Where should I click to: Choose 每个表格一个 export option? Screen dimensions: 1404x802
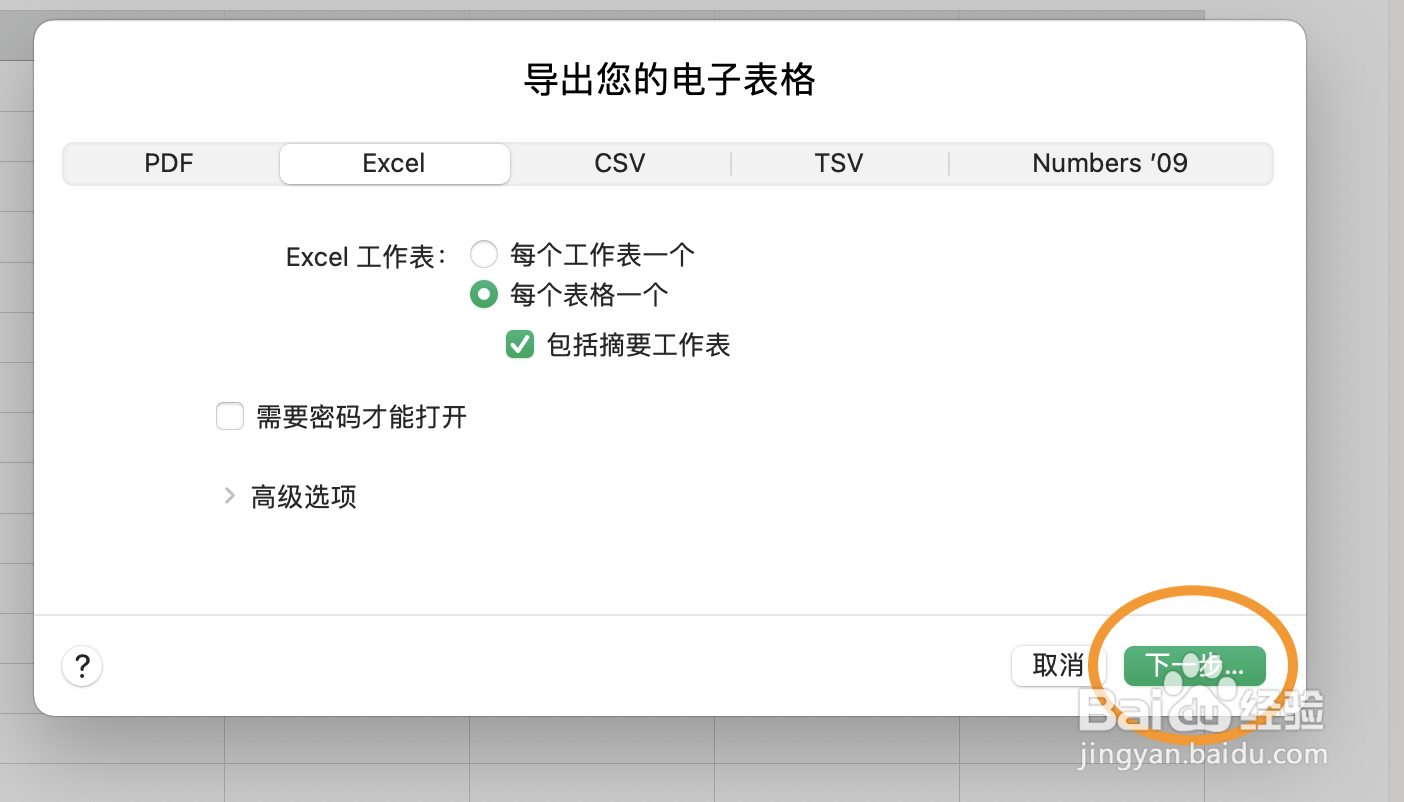click(x=484, y=294)
